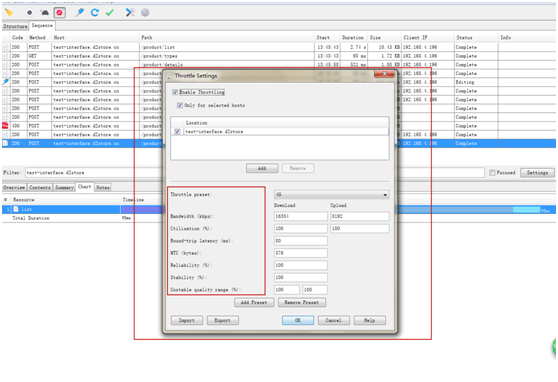Viewport: 558px width, 382px height.
Task: Click the Remove Preset button
Action: click(302, 302)
